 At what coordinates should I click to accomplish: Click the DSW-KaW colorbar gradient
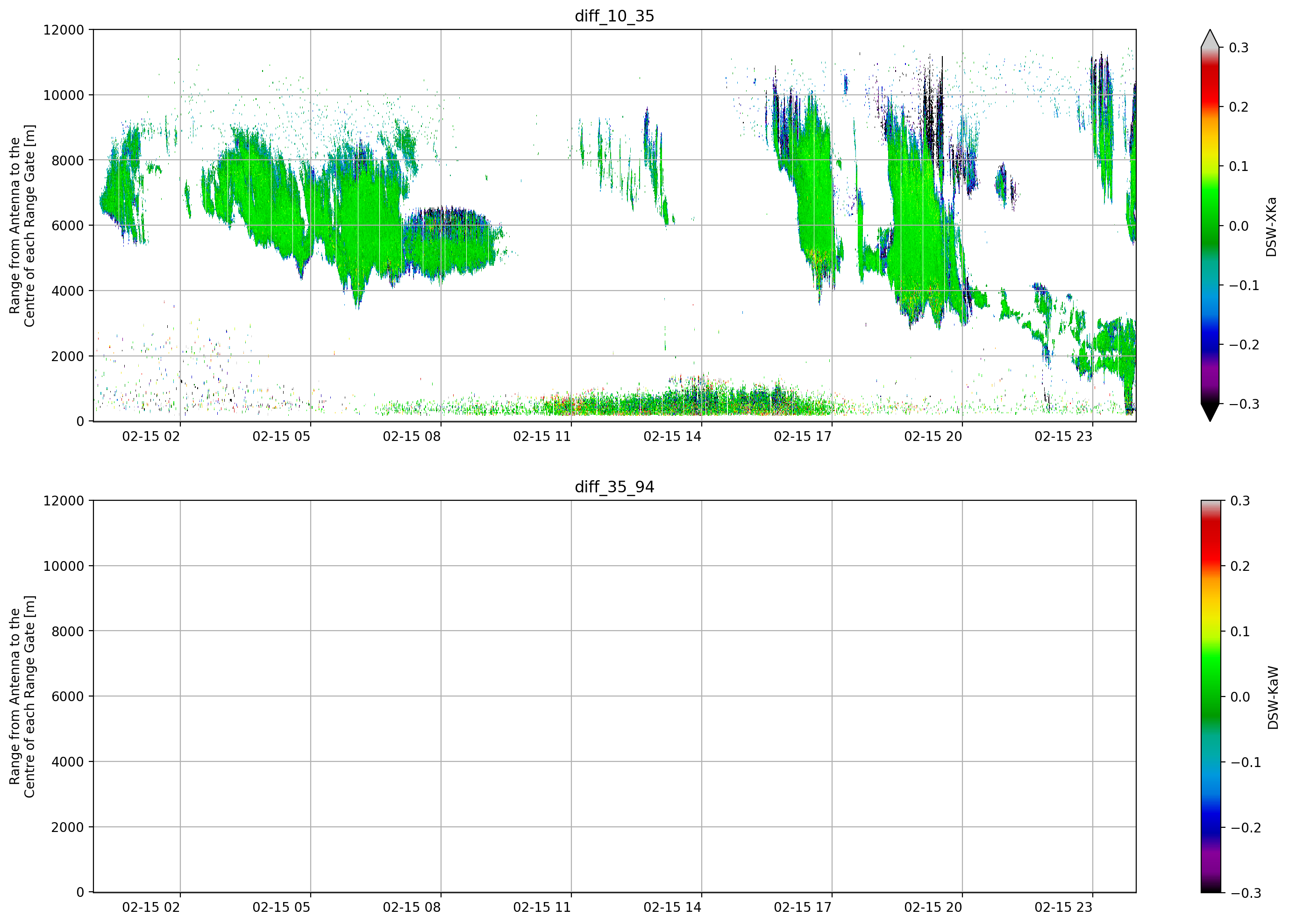(x=1210, y=697)
